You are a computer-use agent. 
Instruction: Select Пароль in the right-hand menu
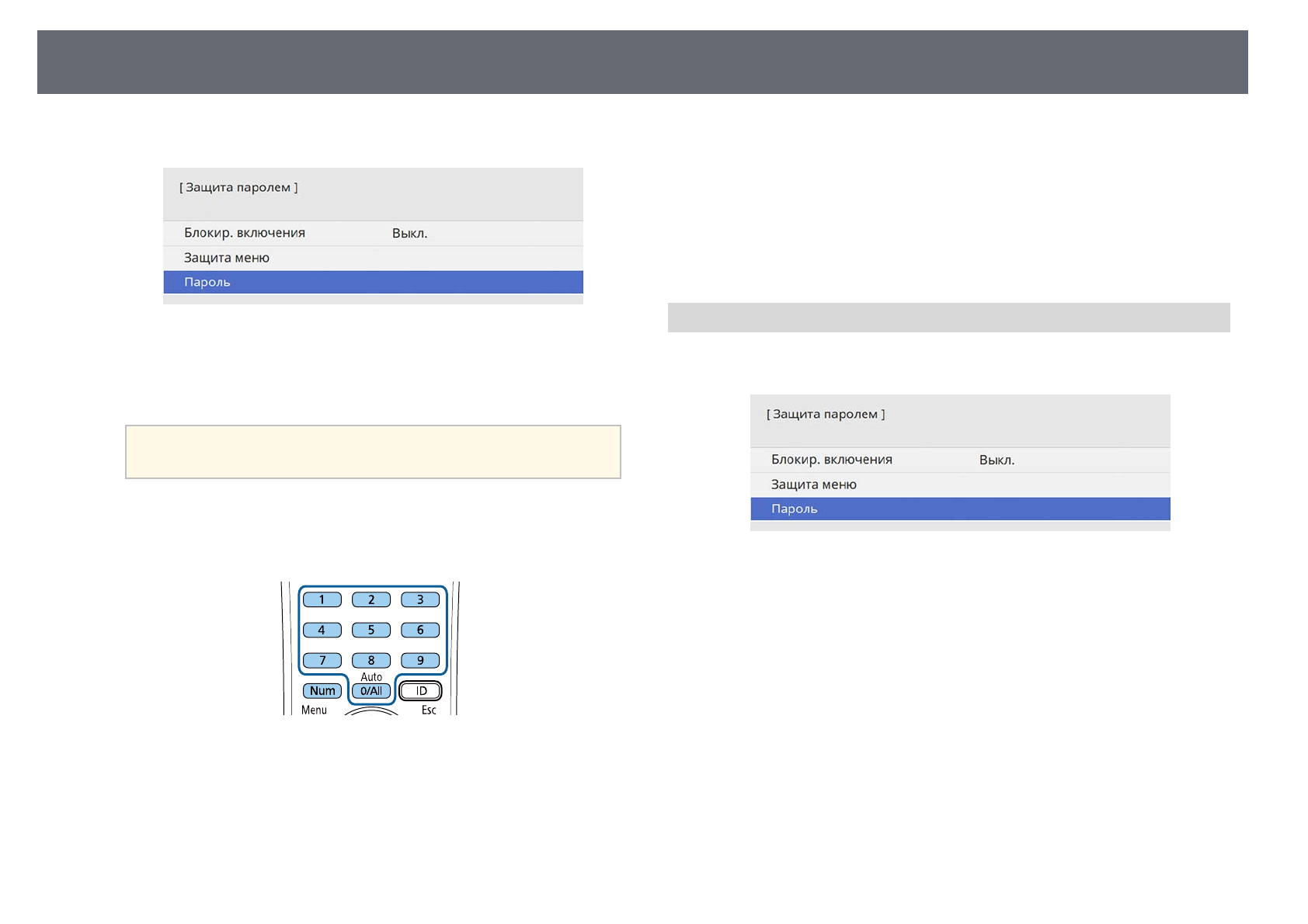[x=959, y=509]
